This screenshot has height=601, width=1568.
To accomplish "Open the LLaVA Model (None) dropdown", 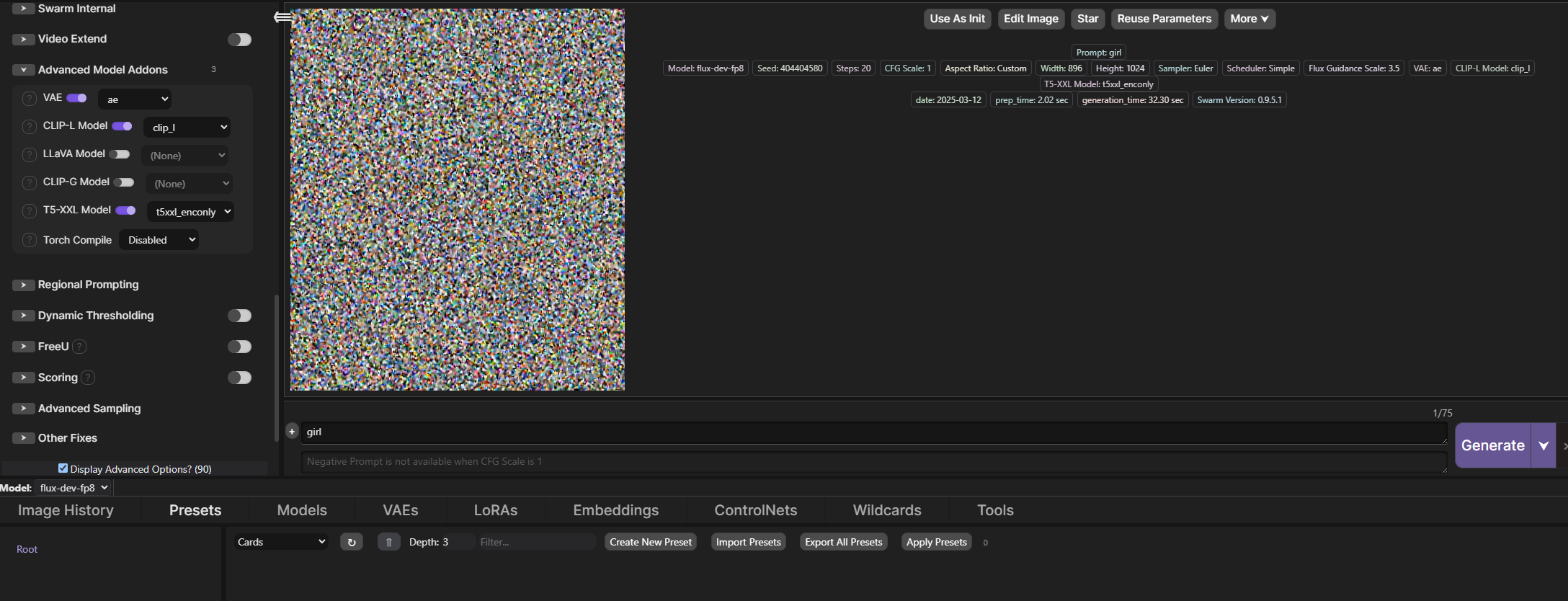I will coord(185,156).
